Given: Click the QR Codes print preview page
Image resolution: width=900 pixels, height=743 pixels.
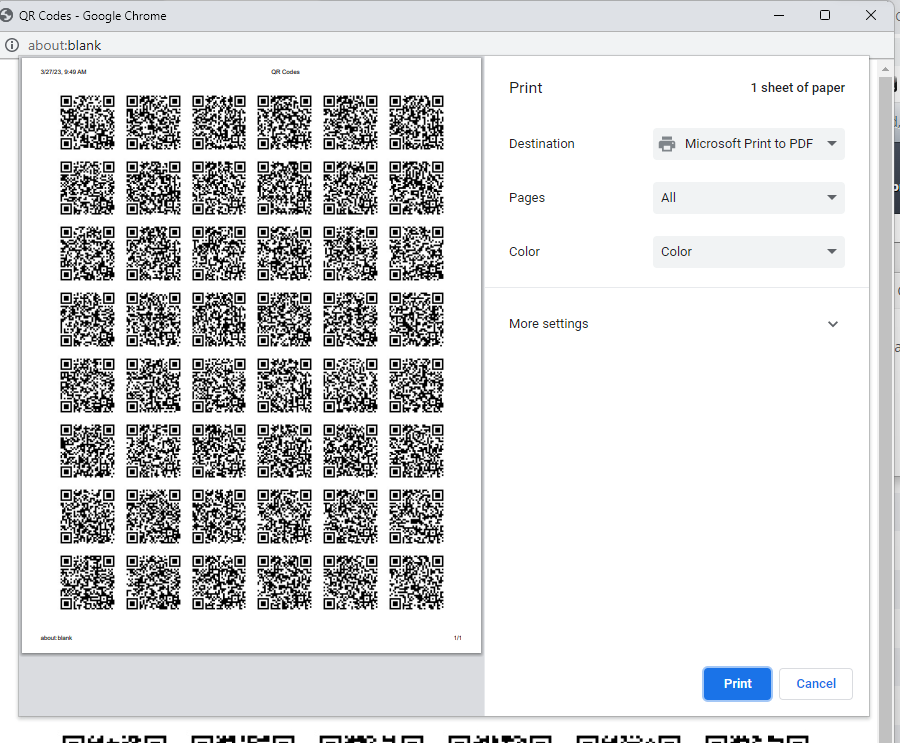Looking at the screenshot, I should point(251,355).
